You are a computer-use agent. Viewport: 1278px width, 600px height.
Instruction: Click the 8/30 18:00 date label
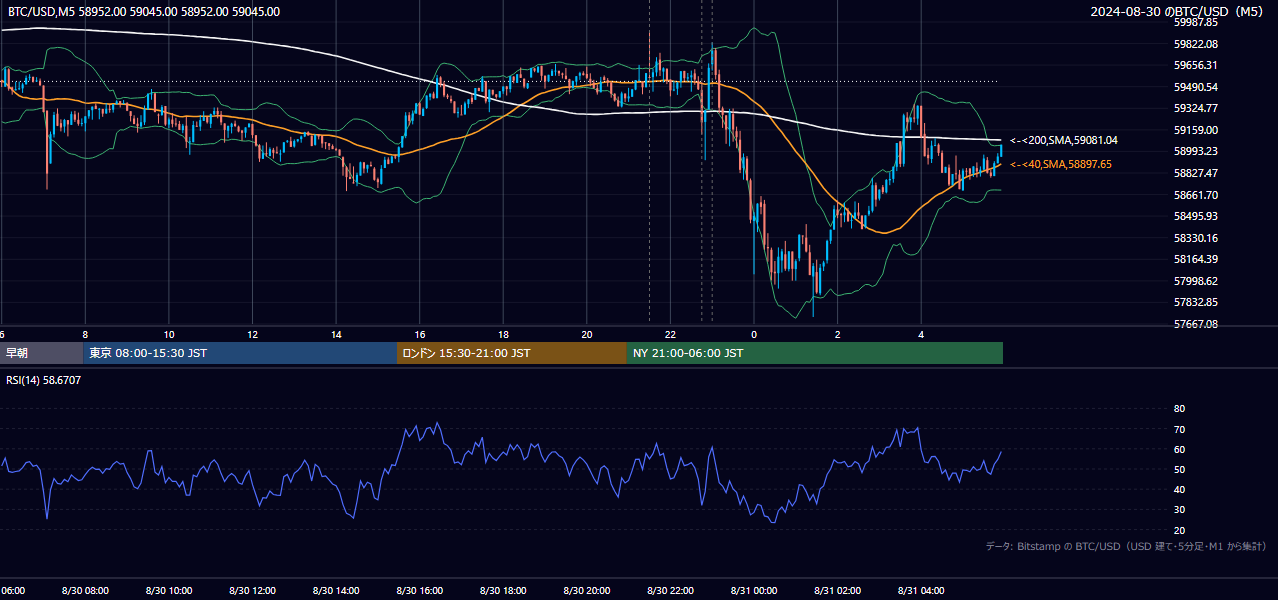point(503,591)
